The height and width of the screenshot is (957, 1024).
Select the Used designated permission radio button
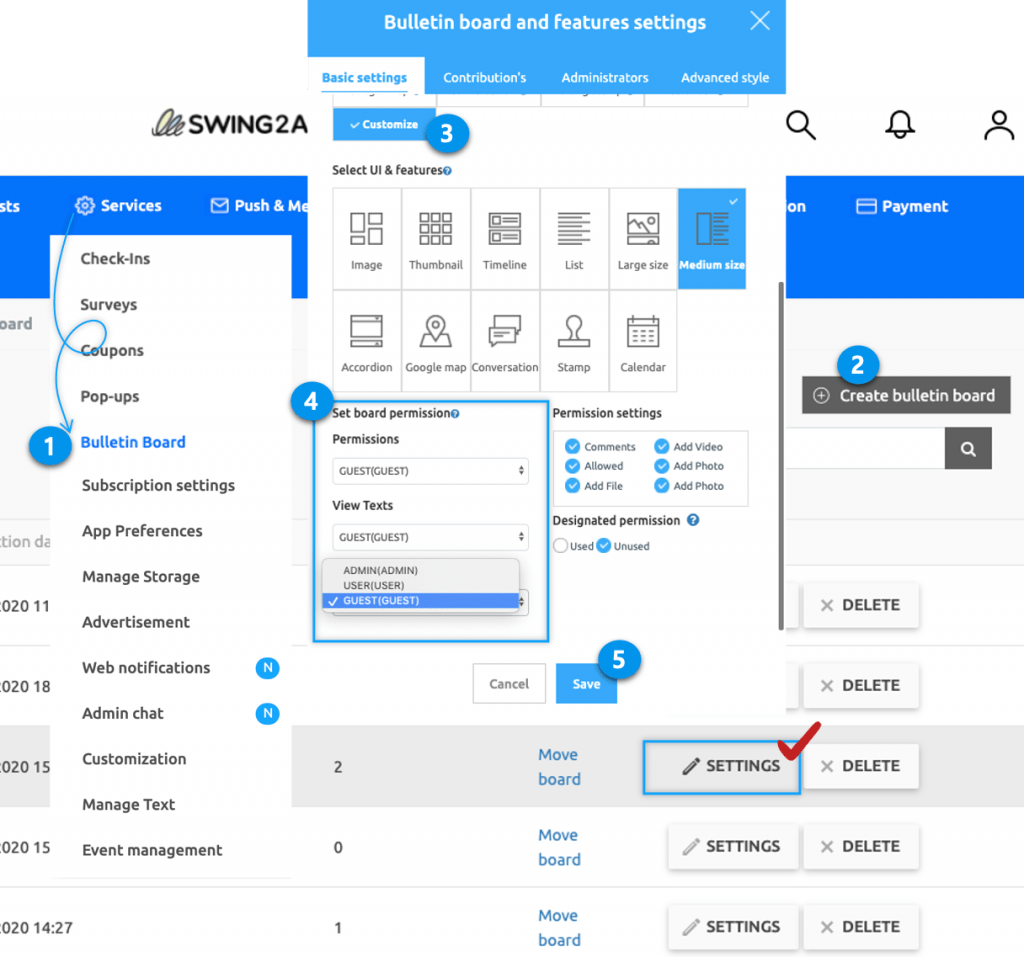click(560, 547)
